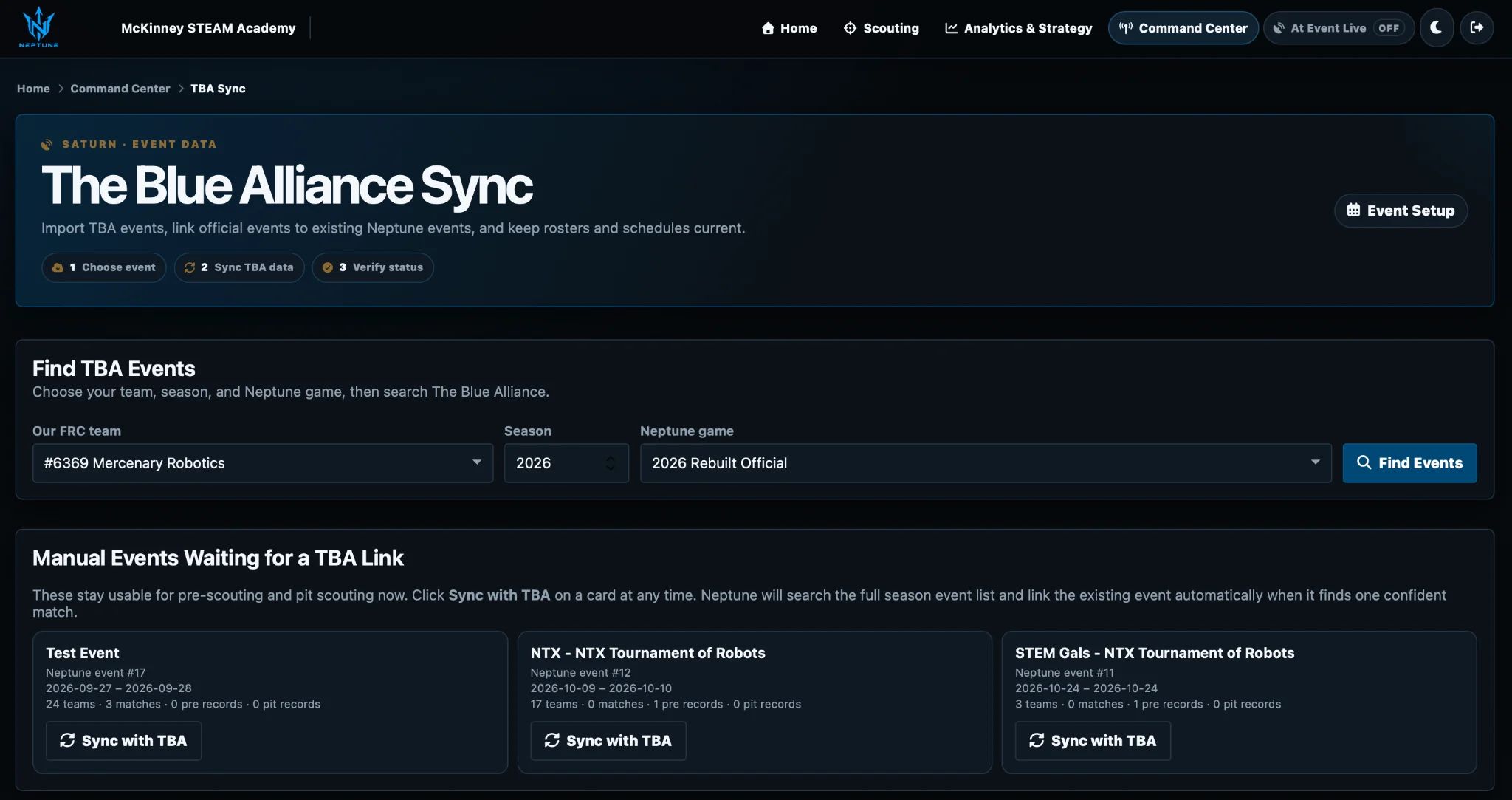Click the Find Events button

point(1409,463)
